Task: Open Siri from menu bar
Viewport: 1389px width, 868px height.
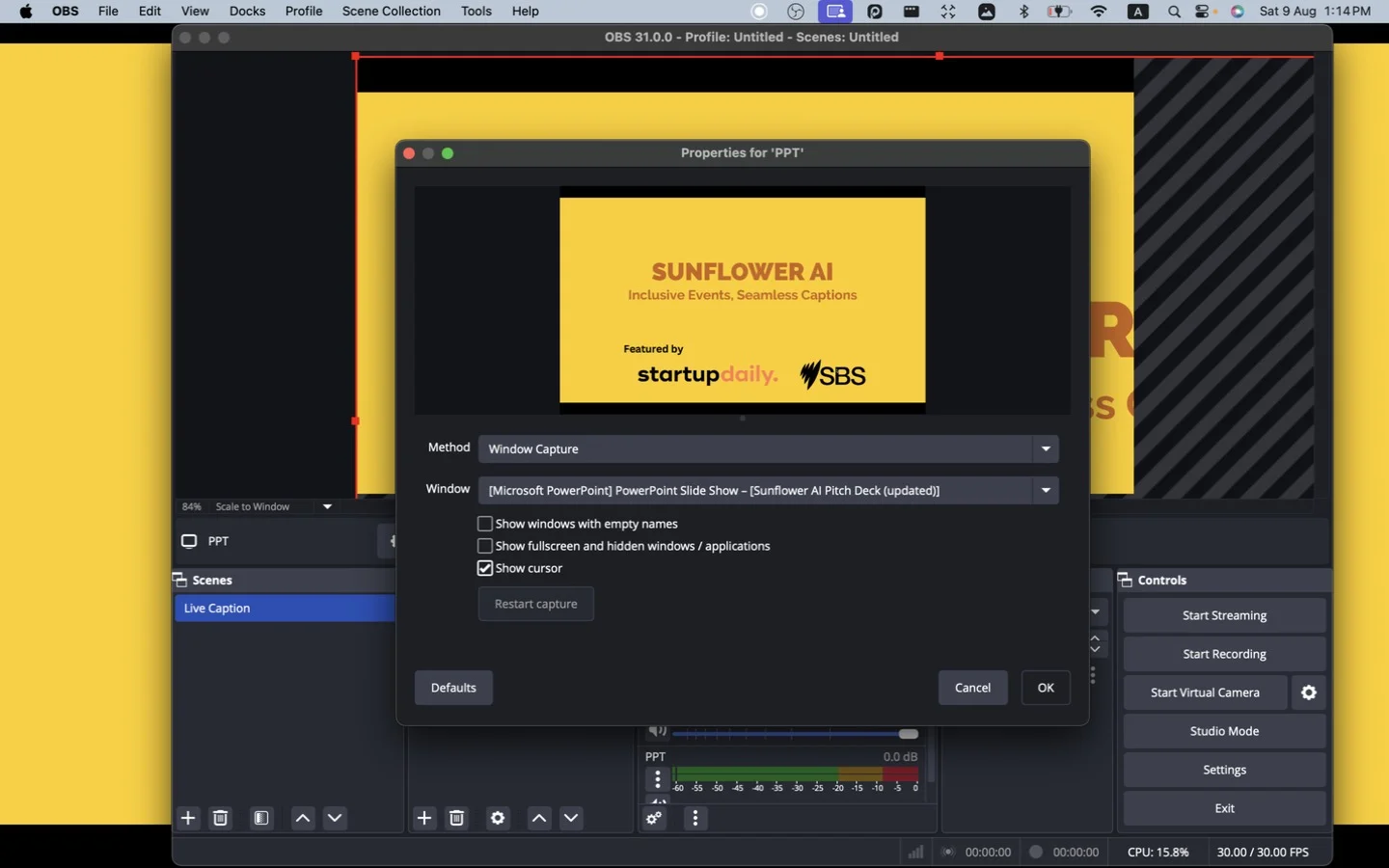Action: point(1238,12)
